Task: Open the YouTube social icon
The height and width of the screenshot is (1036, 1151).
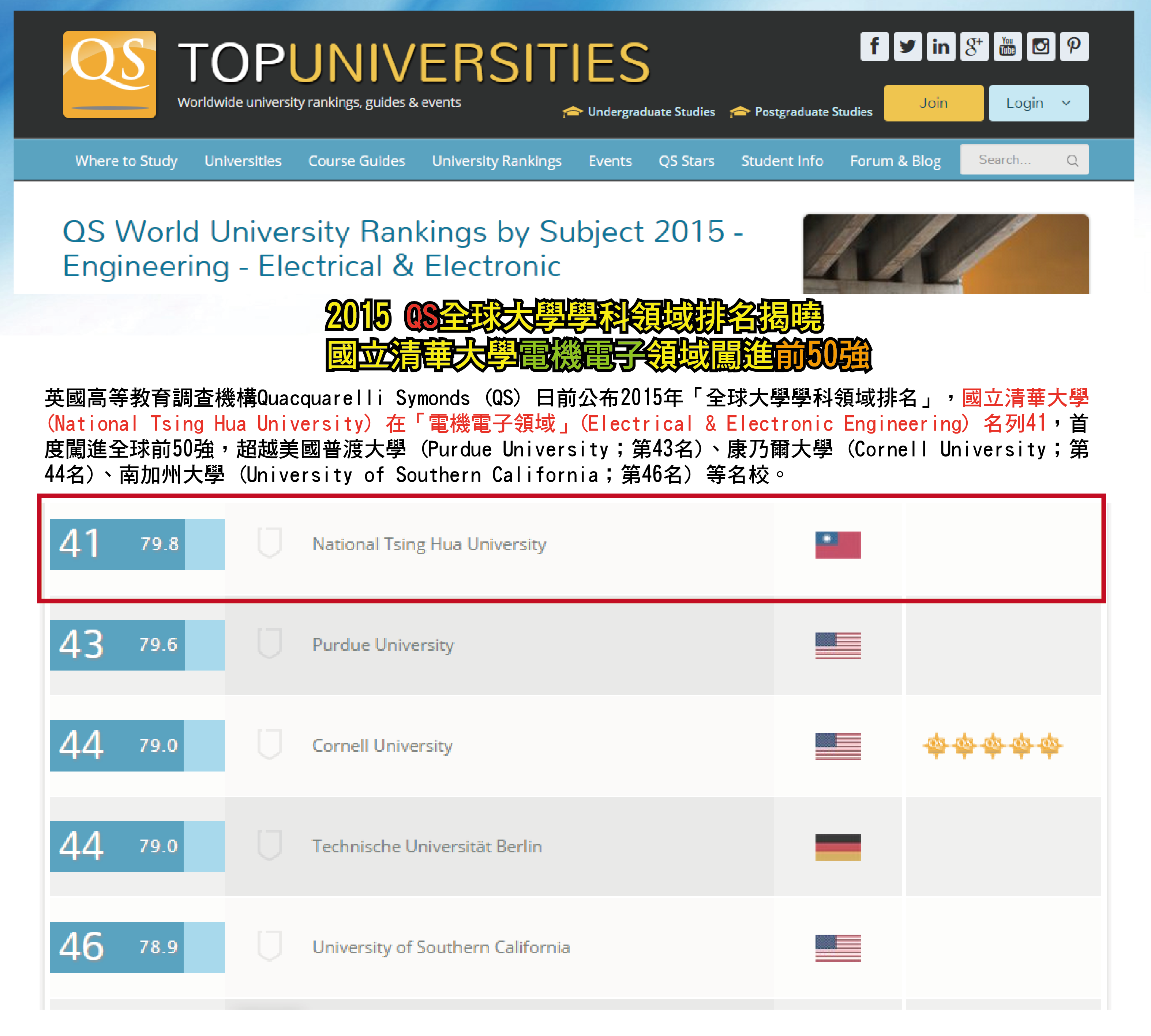Action: 1008,46
